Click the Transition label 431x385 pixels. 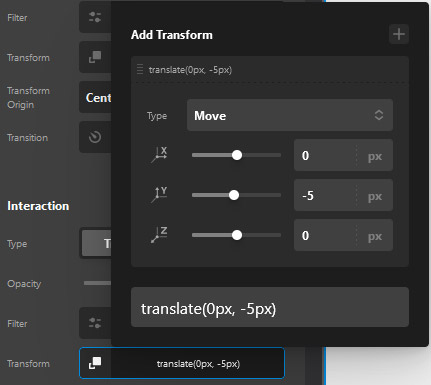click(27, 138)
